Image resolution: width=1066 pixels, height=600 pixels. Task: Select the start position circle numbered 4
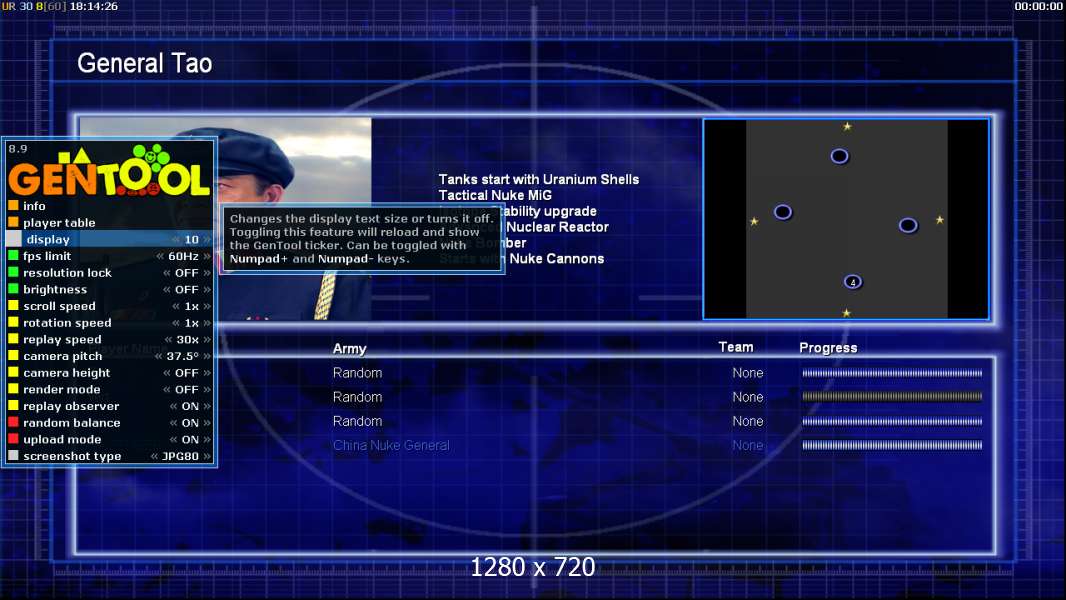tap(853, 281)
